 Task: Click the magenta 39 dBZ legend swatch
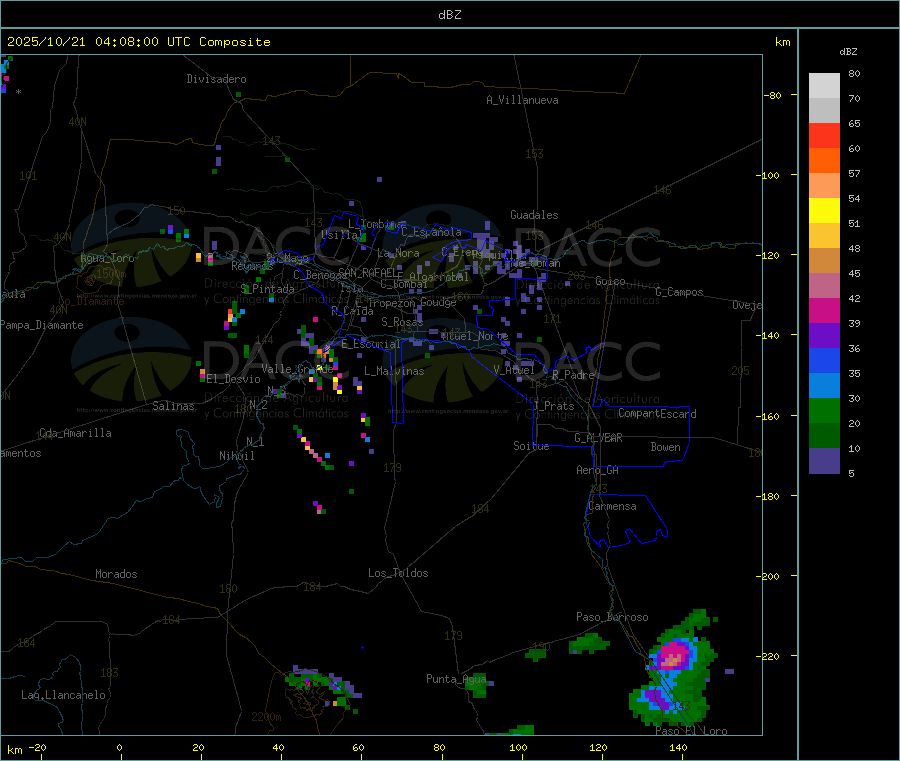pyautogui.click(x=824, y=310)
